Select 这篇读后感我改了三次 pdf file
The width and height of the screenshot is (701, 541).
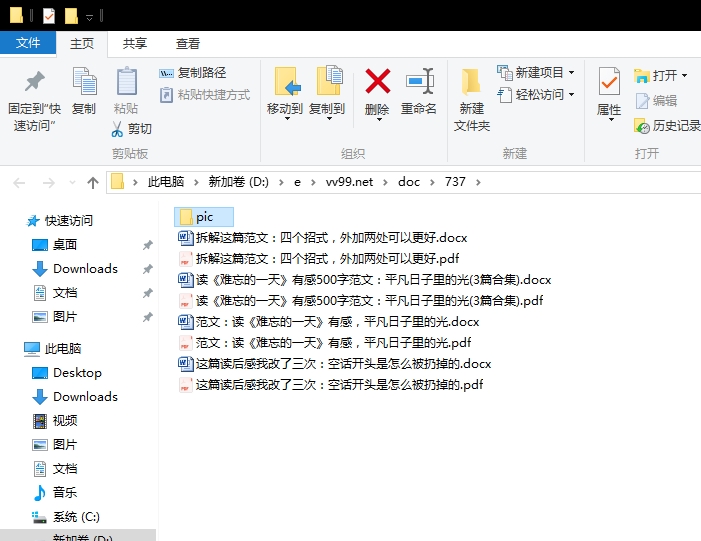pyautogui.click(x=330, y=385)
